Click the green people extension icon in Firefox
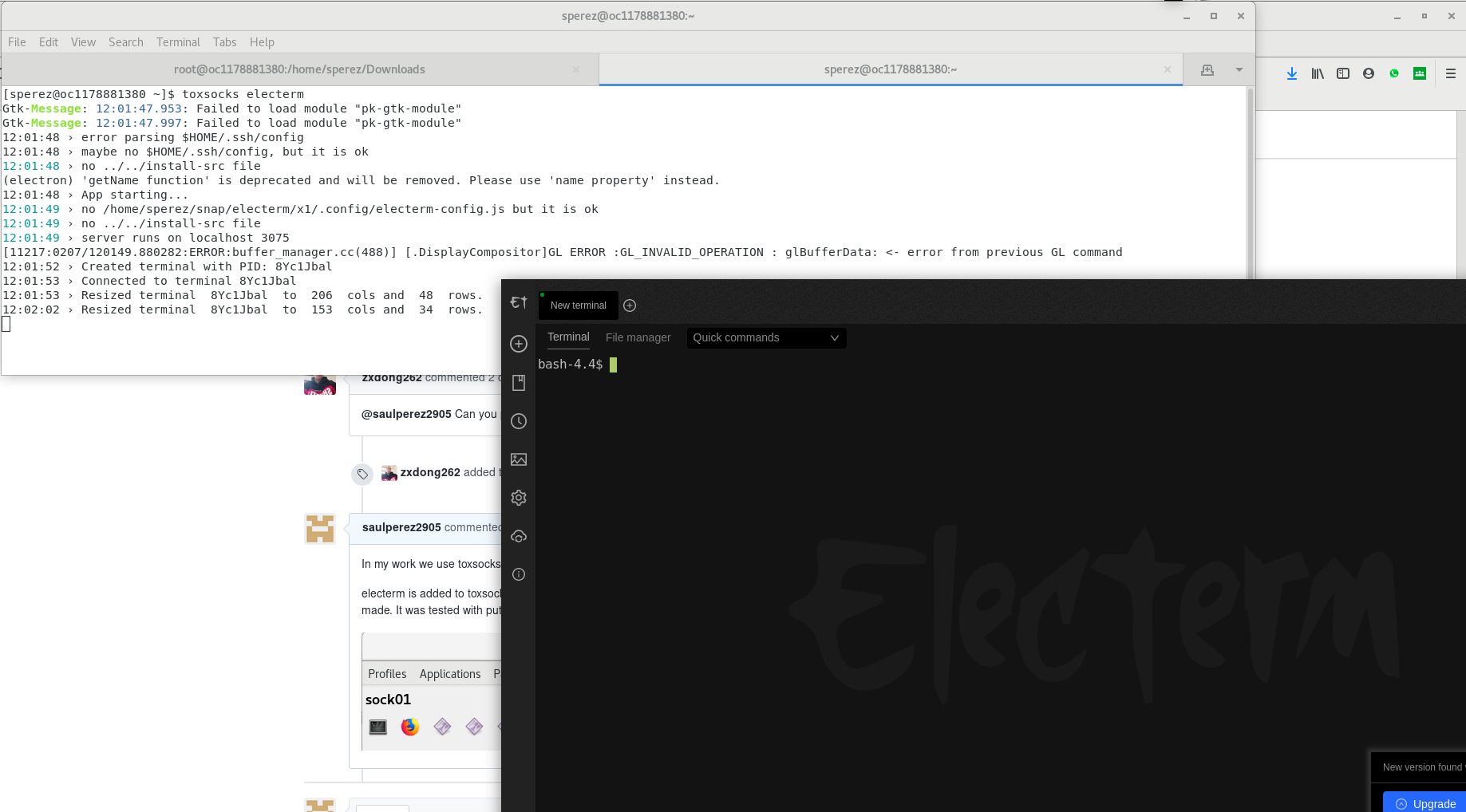 (x=1420, y=73)
